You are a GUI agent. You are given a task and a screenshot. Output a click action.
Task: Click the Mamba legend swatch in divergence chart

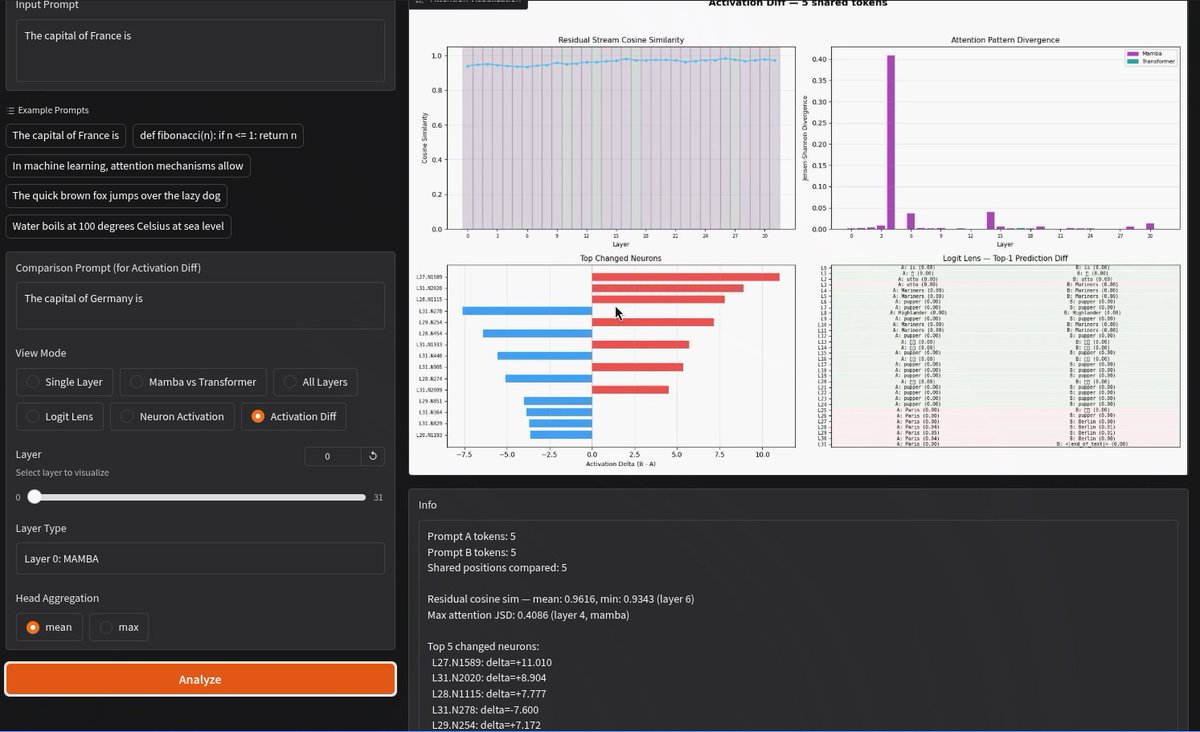tap(1132, 53)
